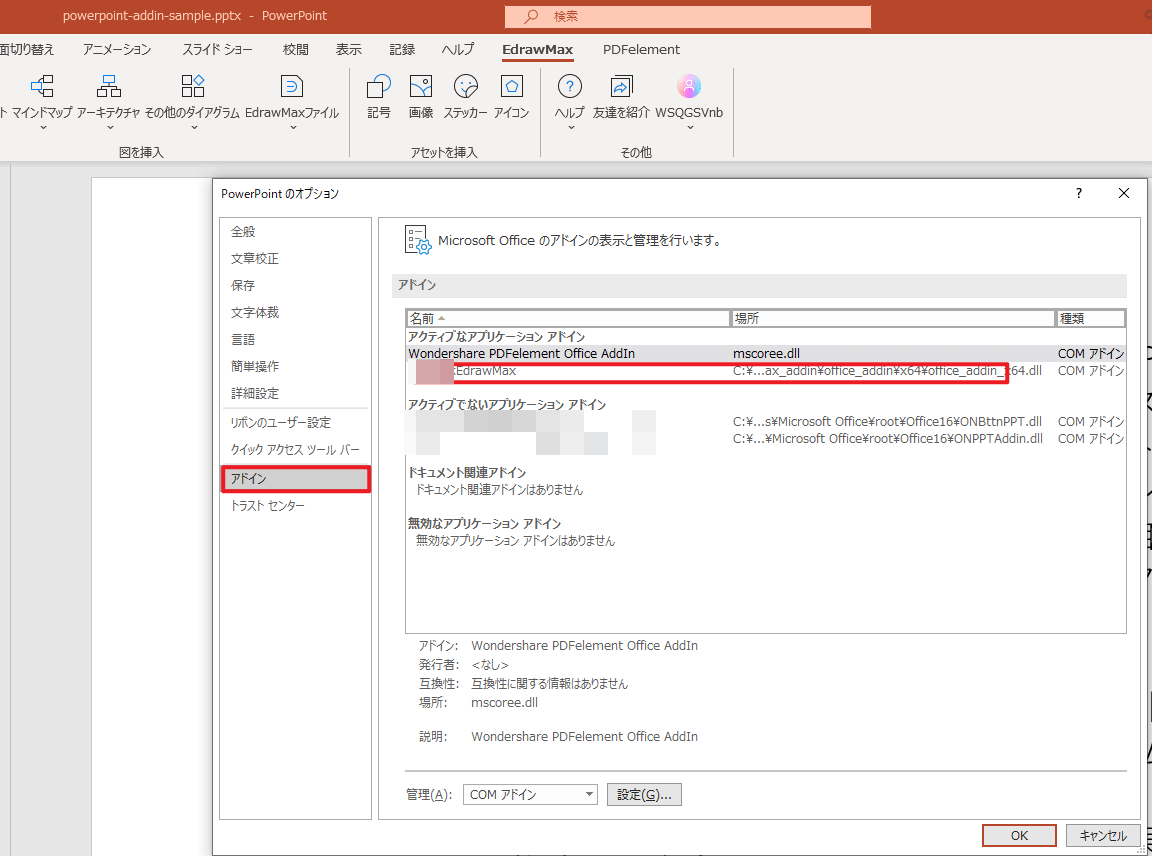The height and width of the screenshot is (856, 1152).
Task: Expand the EdrawMax file dropdown arrow
Action: click(x=293, y=128)
